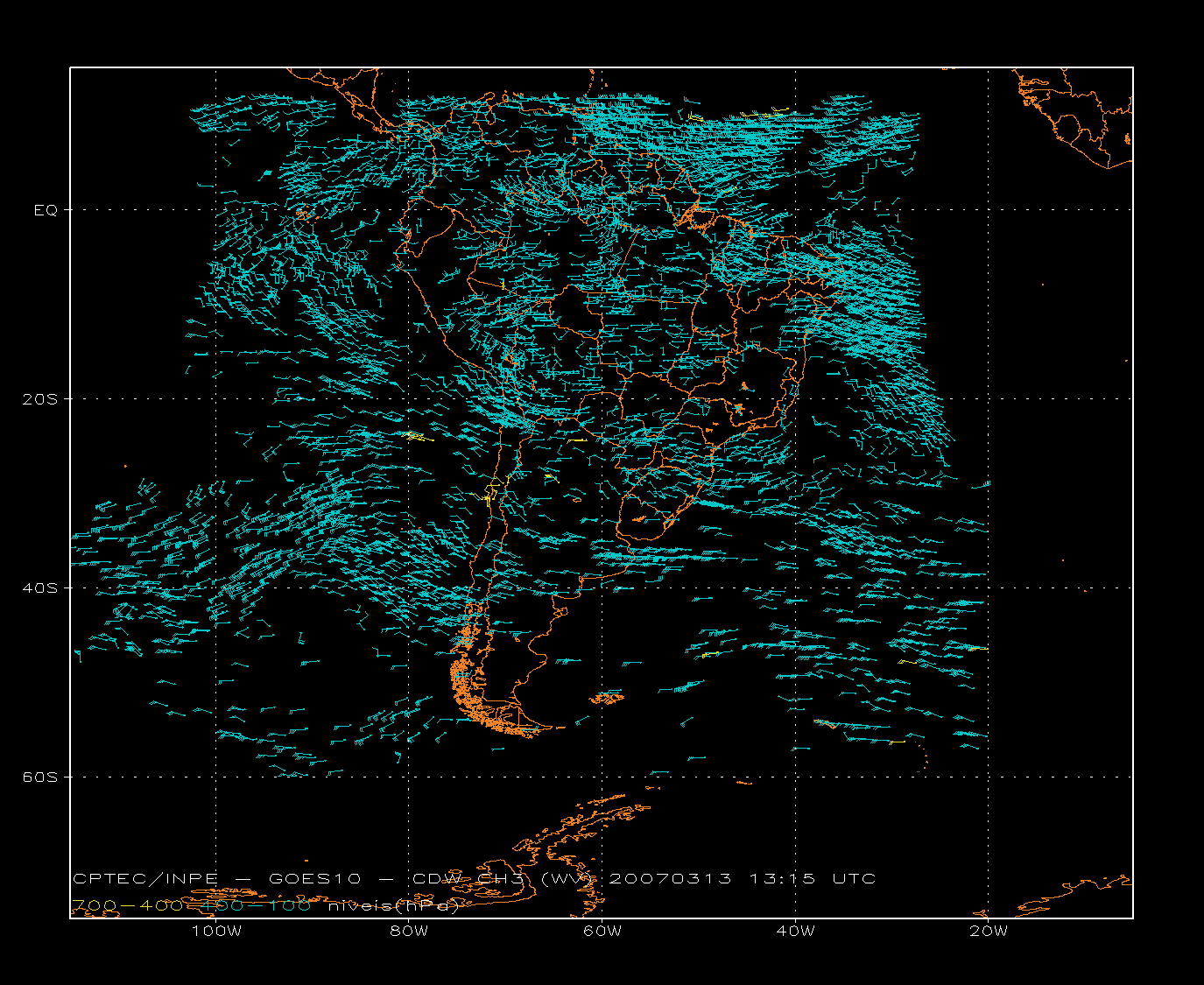Viewport: 1204px width, 985px height.
Task: Click the 20W longitude axis label
Action: click(x=989, y=931)
